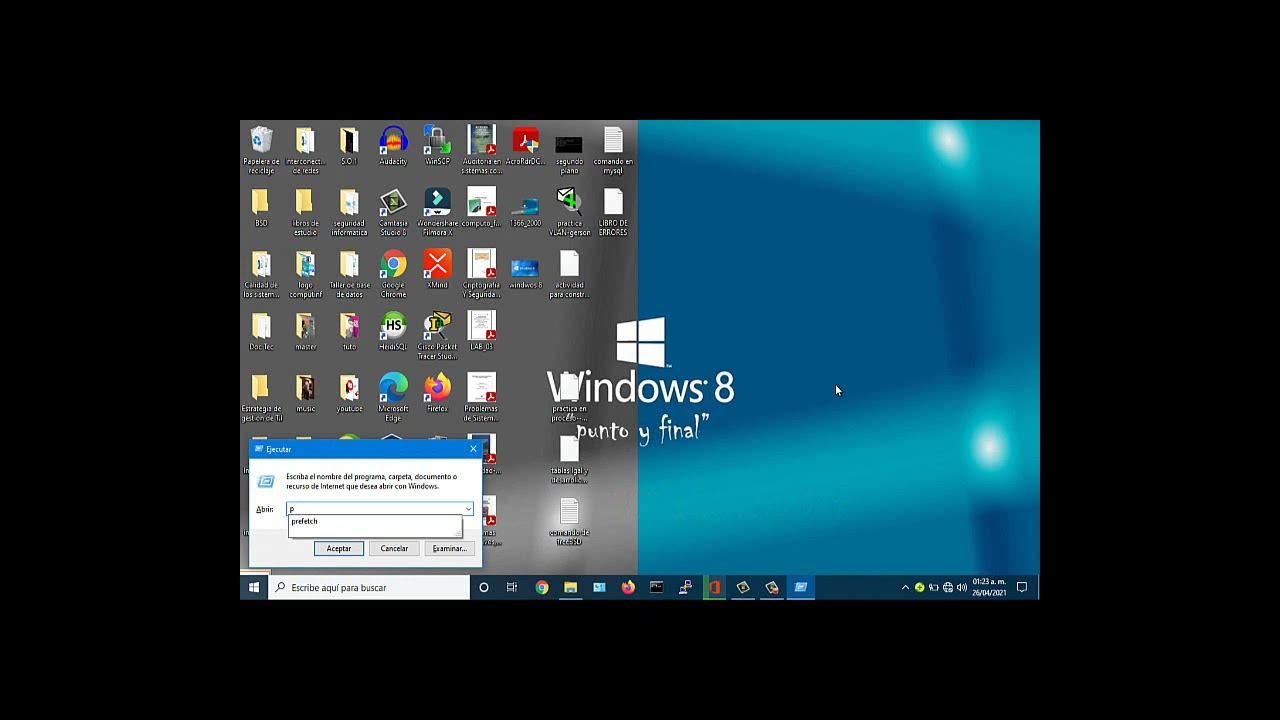
Task: Open the Wondershare Filmora X shortcut
Action: point(437,212)
